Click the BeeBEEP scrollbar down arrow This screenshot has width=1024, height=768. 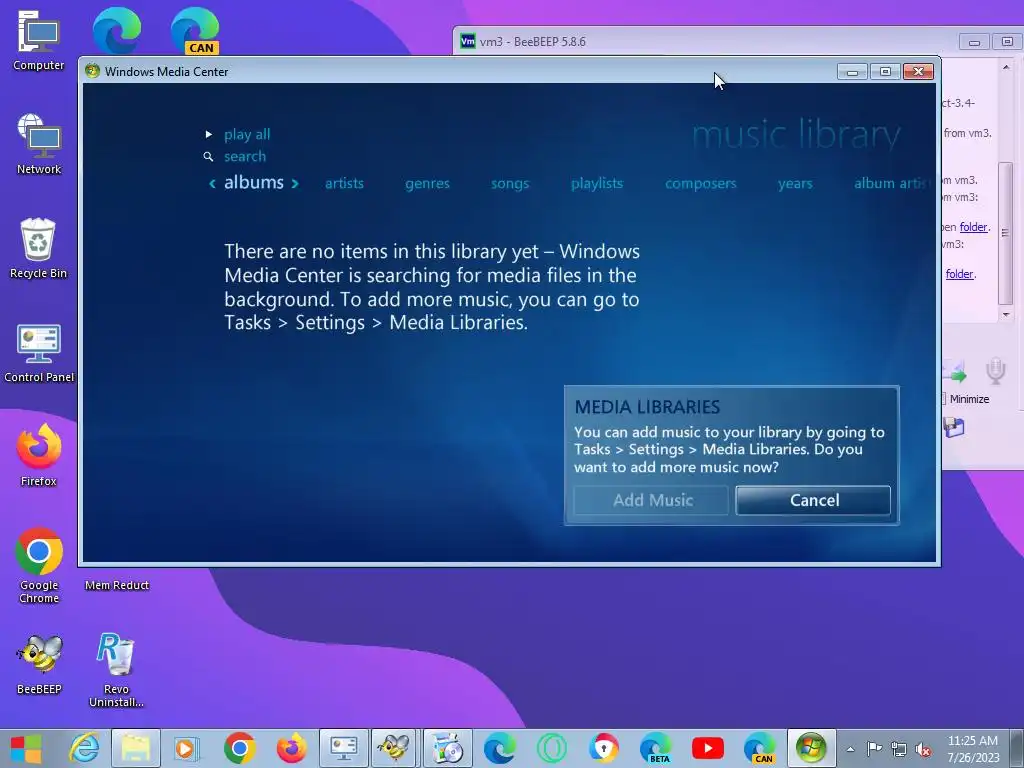[x=1005, y=315]
